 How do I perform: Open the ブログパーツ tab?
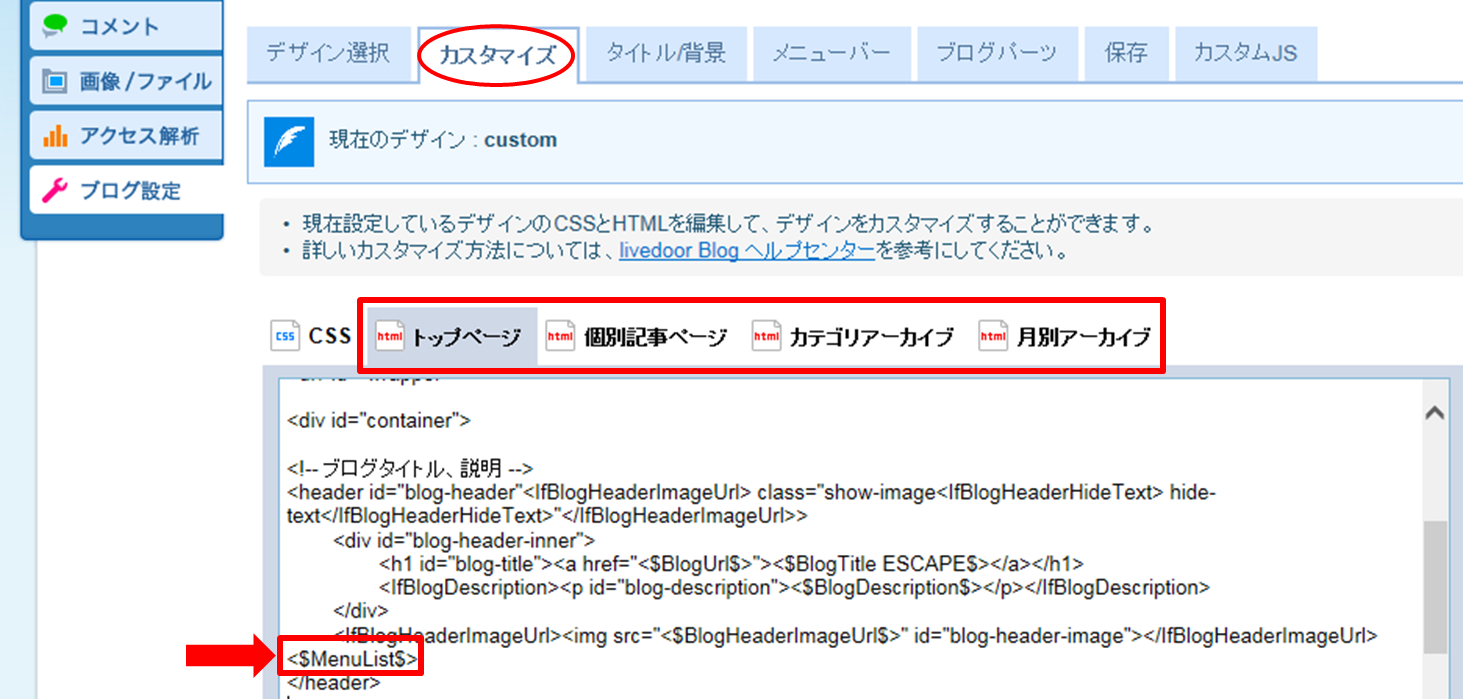coord(997,54)
